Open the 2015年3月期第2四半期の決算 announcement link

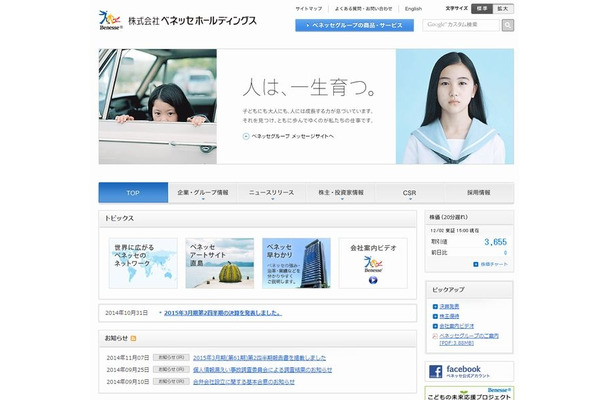point(223,313)
